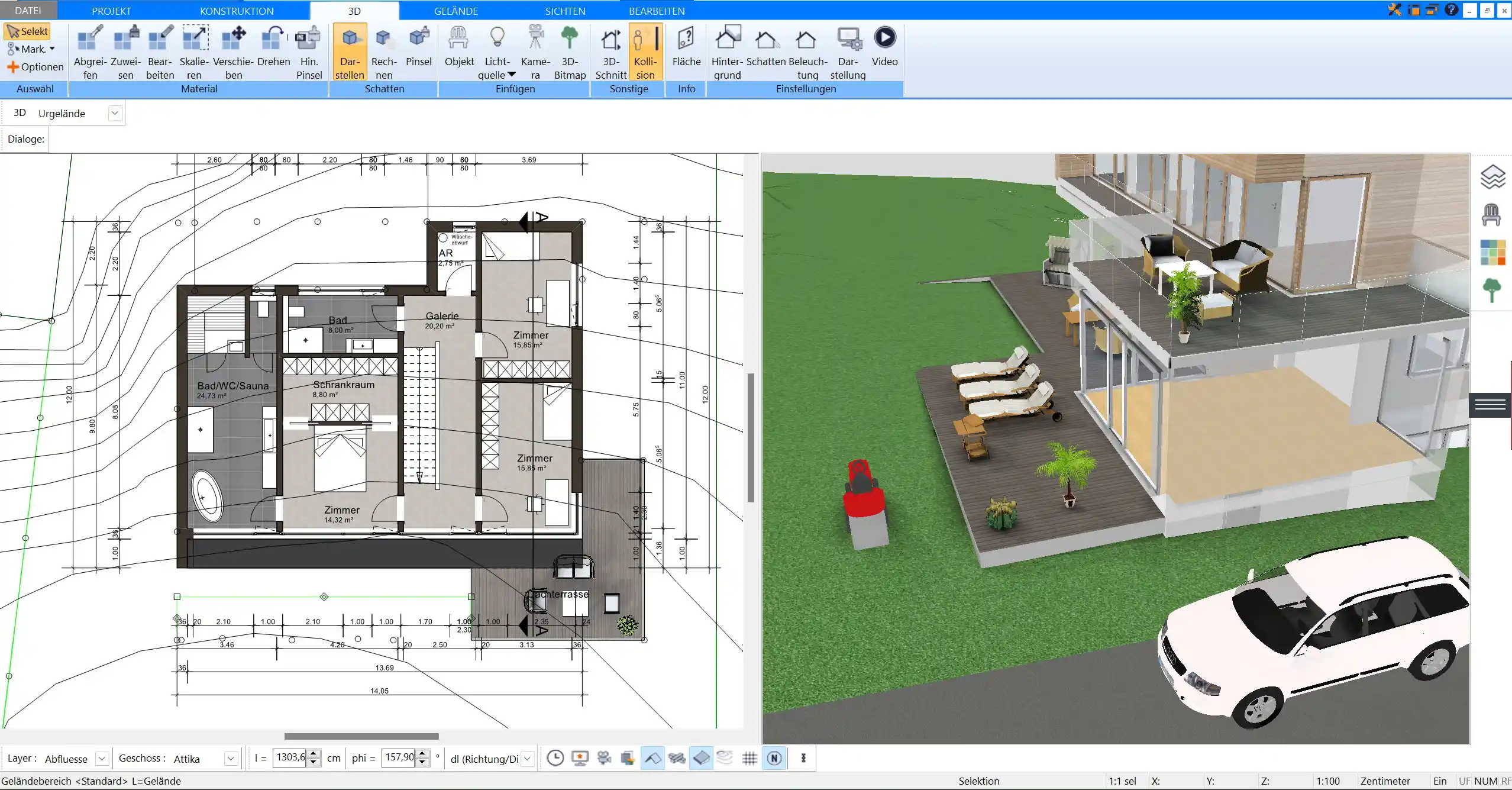Toggle the beams display button
This screenshot has width=1512, height=790.
tap(677, 758)
